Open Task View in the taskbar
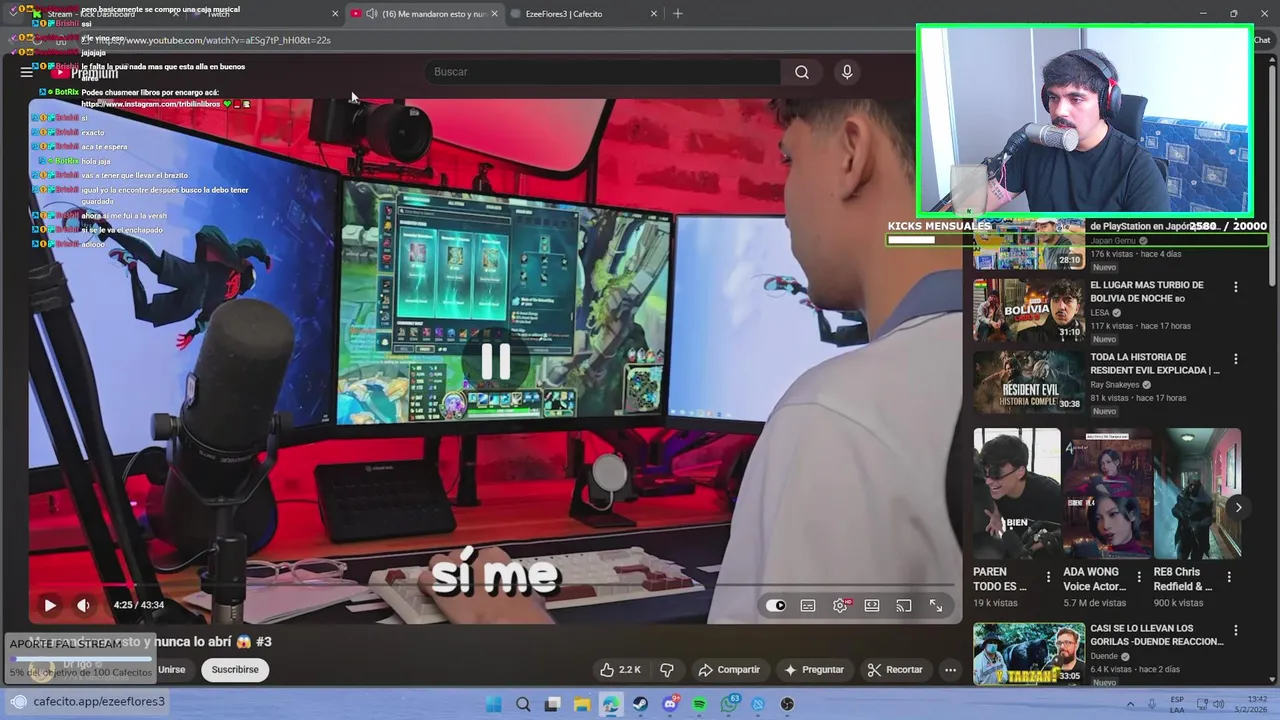Screen dimensions: 1280x720 pos(552,704)
